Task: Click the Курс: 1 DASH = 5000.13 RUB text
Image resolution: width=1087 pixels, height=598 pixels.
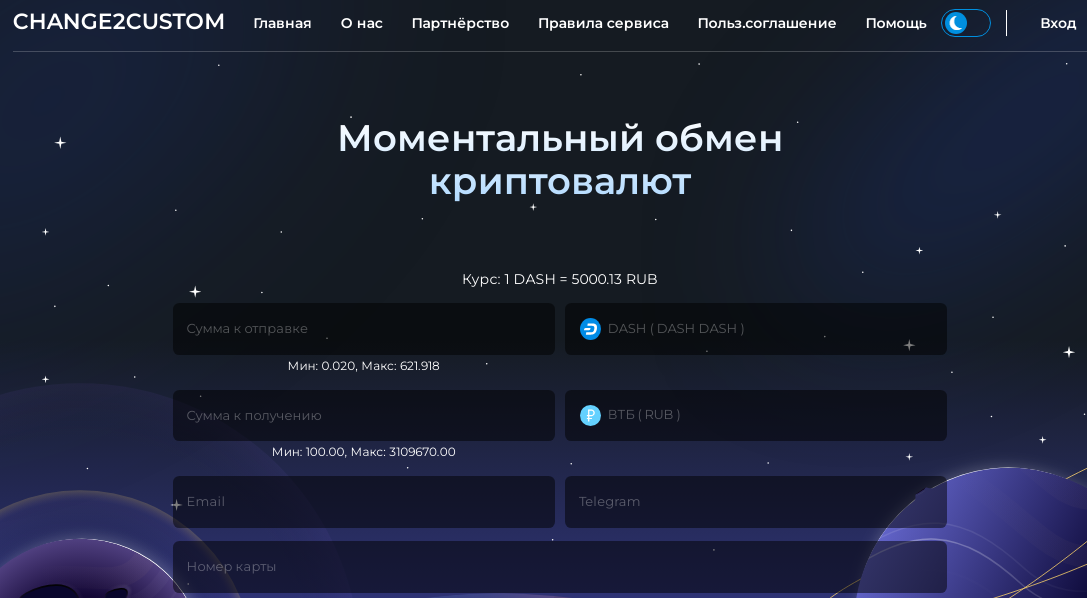Action: (x=559, y=279)
